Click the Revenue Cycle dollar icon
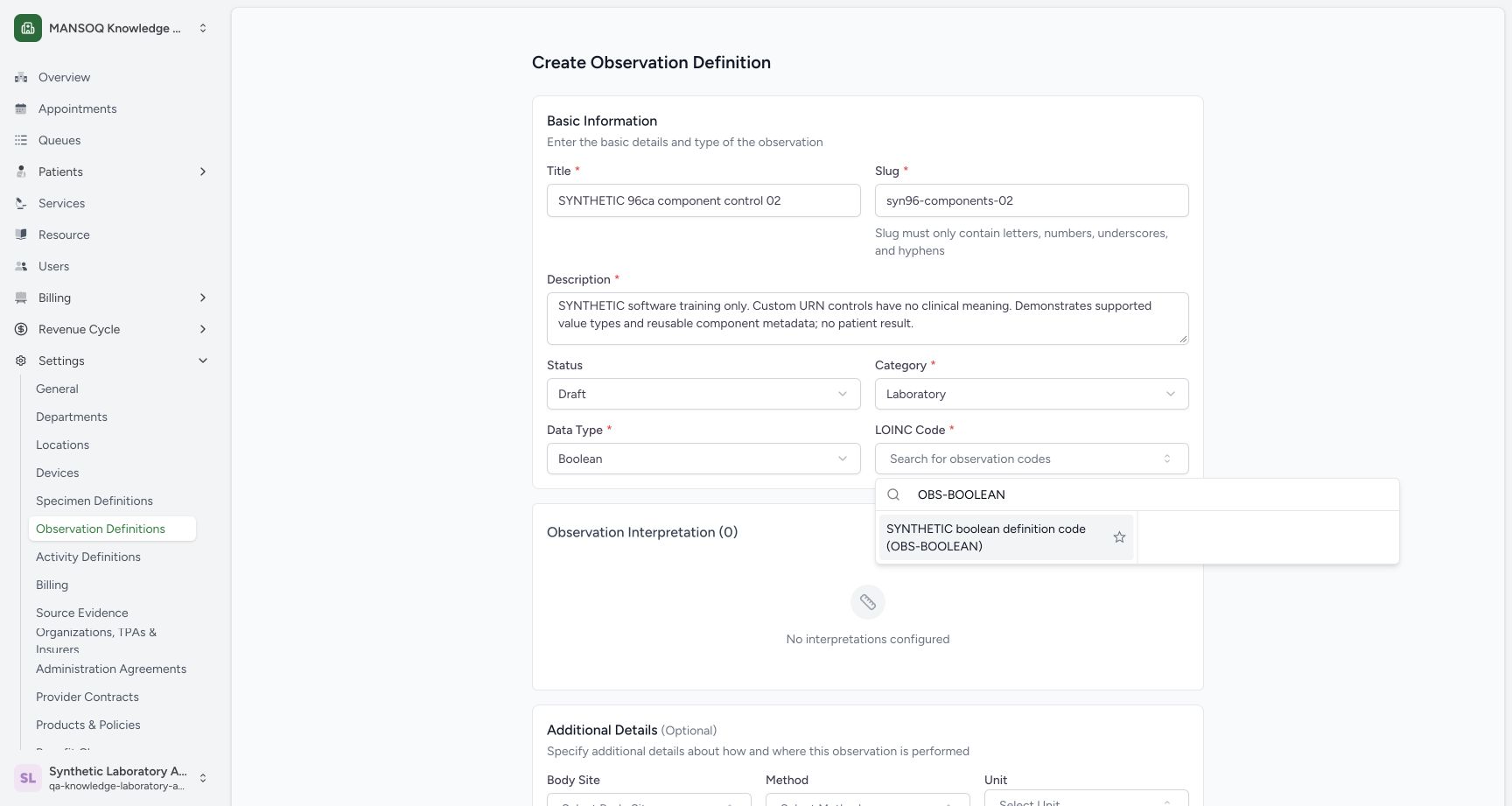Viewport: 1512px width, 806px height. pyautogui.click(x=21, y=329)
